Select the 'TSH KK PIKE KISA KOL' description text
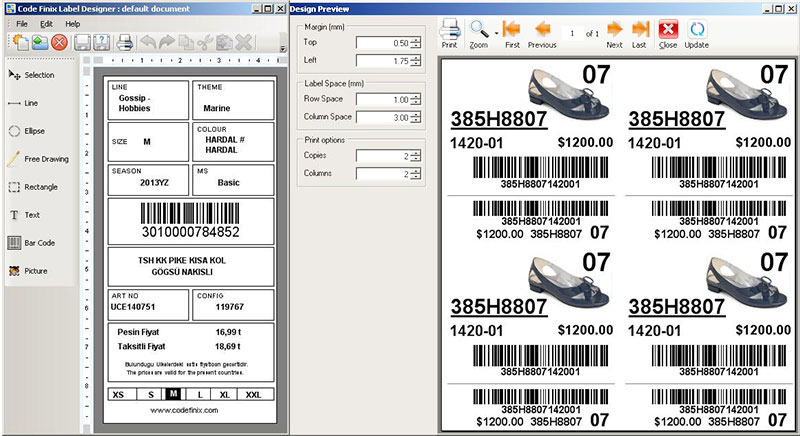This screenshot has width=800, height=436. (182, 261)
